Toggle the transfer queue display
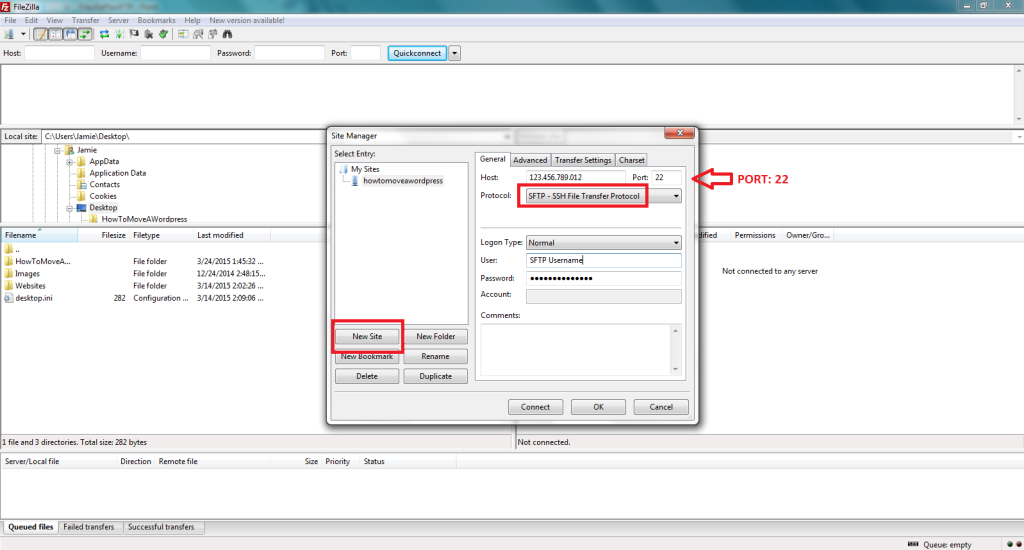The image size is (1024, 550). click(x=85, y=34)
